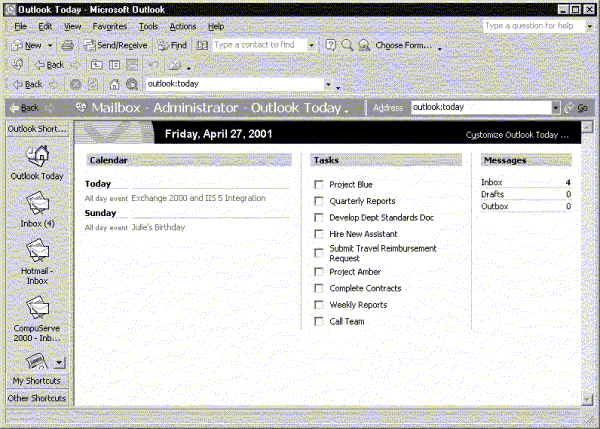
Task: Click Back button next to Up One Level icon
Action: pyautogui.click(x=50, y=65)
